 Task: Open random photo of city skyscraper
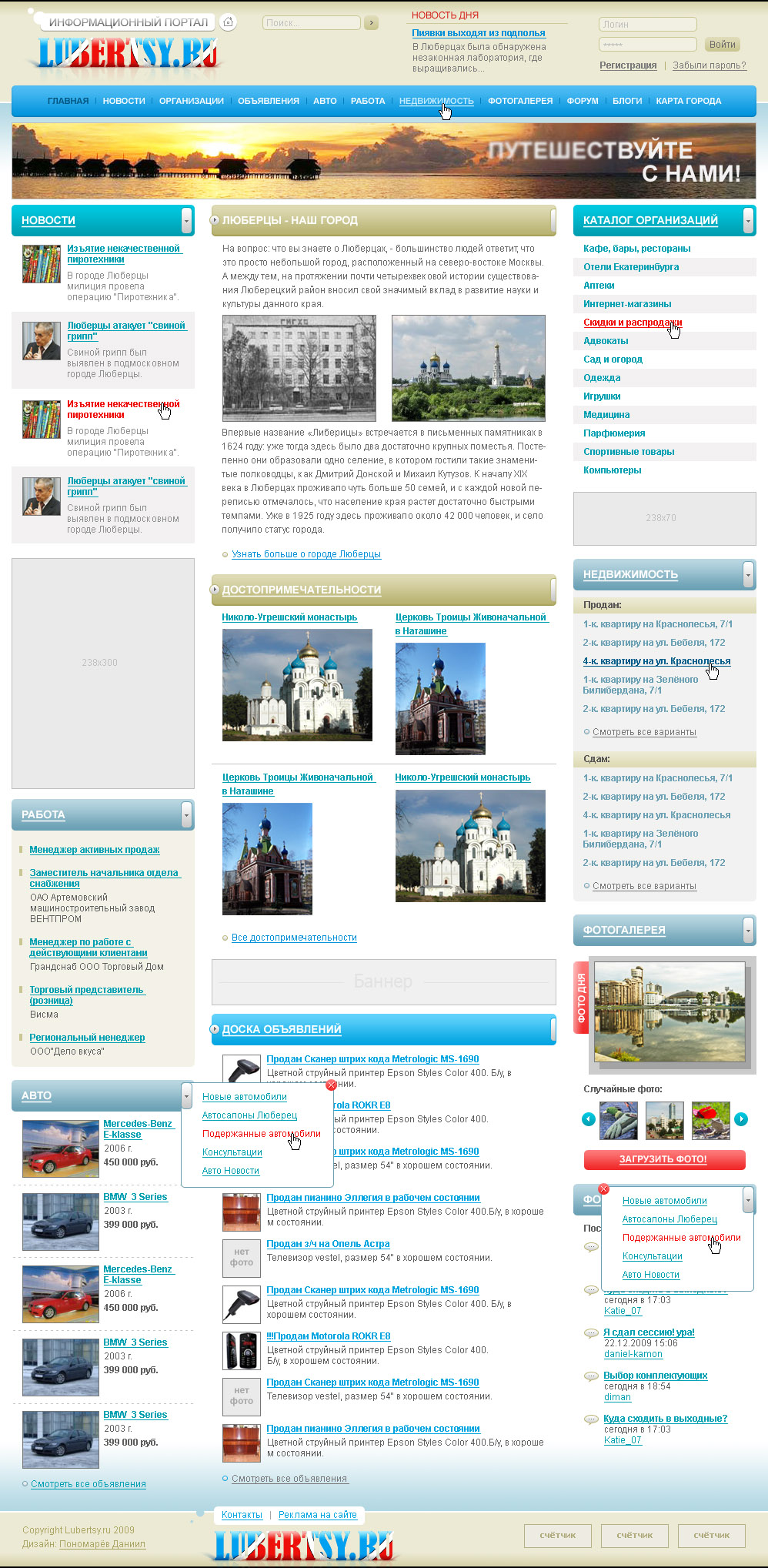665,1121
